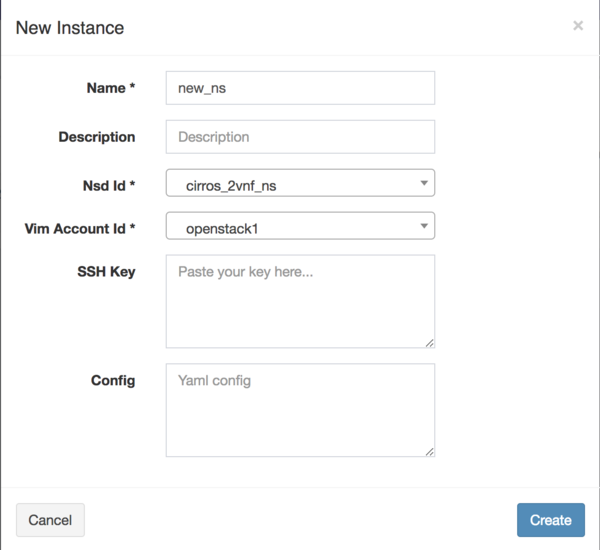Focus the Name field containing new_ns
Viewport: 600px width, 550px height.
(x=300, y=88)
